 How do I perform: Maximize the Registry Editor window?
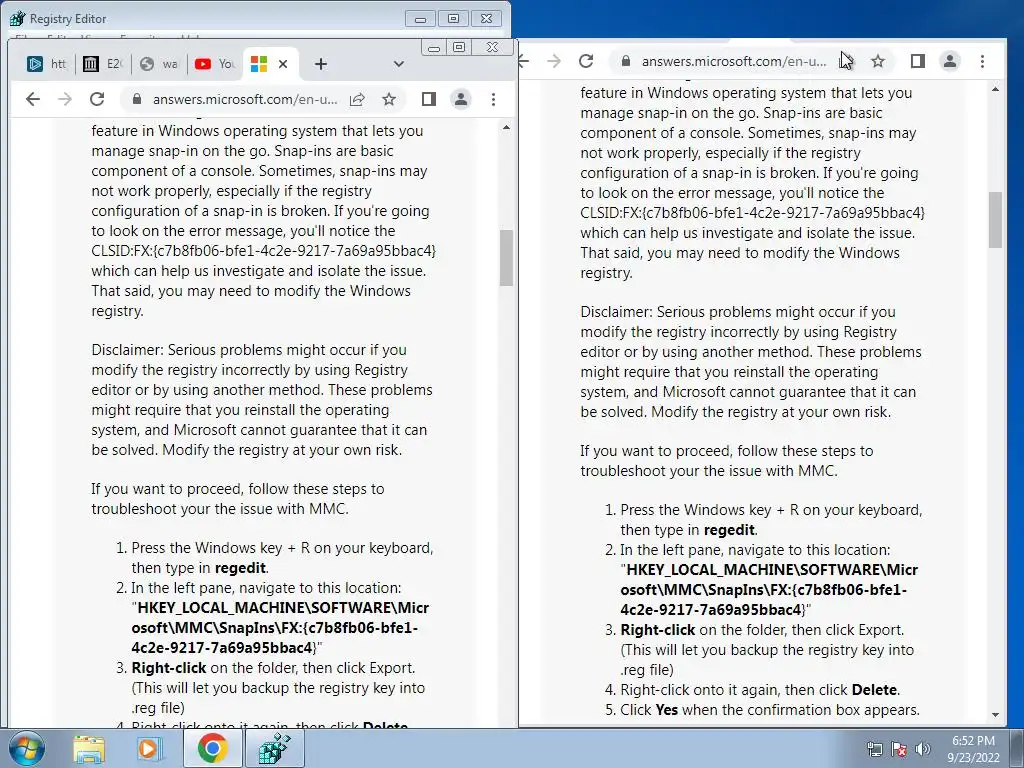click(453, 18)
